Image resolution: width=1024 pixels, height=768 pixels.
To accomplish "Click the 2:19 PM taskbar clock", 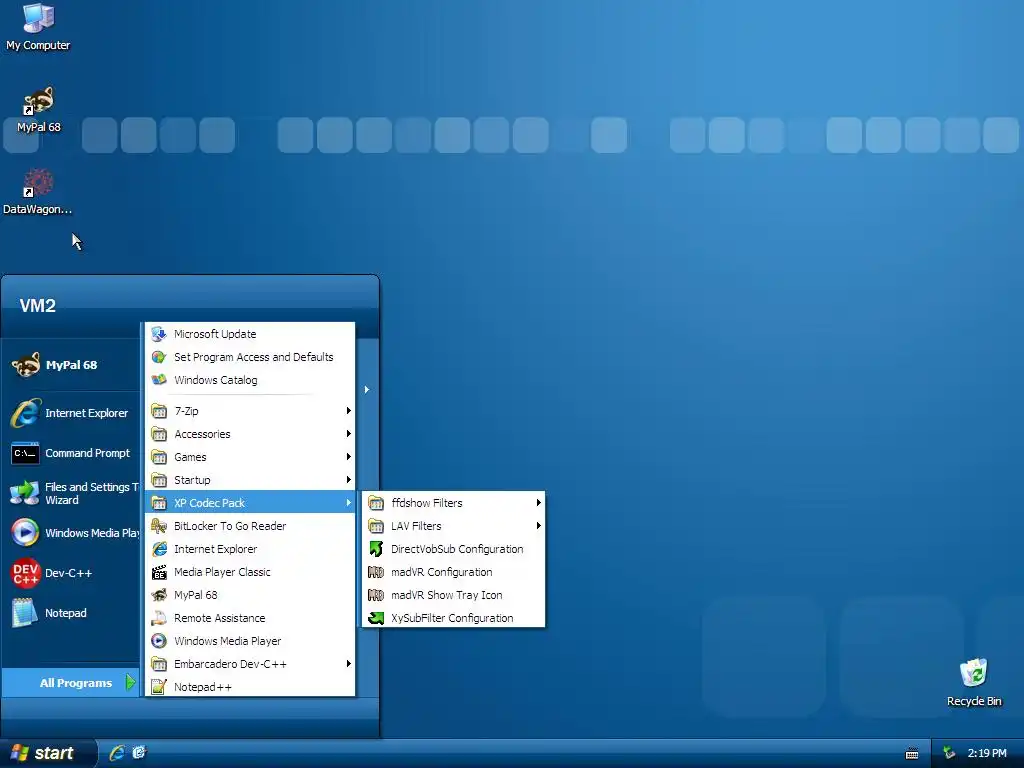I will tap(987, 753).
